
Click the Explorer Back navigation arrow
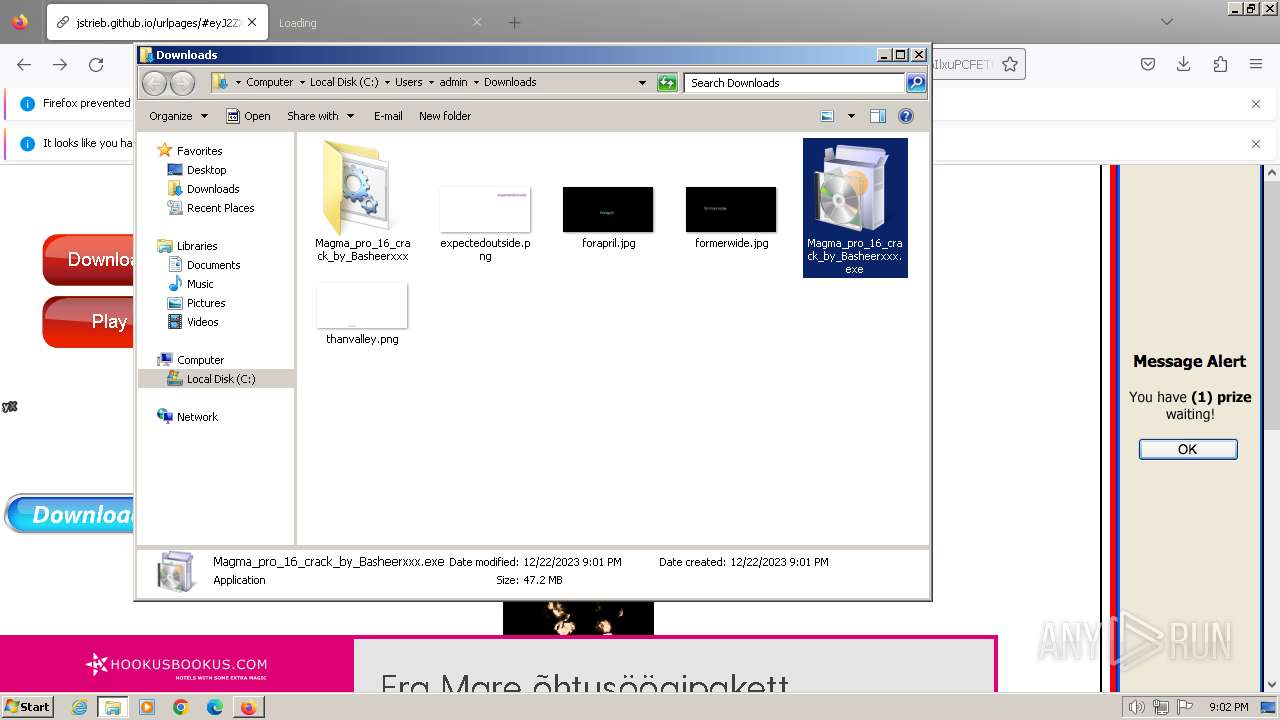click(x=154, y=83)
